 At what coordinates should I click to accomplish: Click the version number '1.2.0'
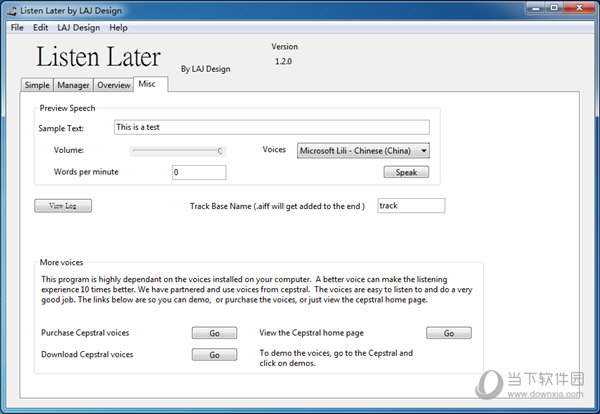pyautogui.click(x=283, y=61)
